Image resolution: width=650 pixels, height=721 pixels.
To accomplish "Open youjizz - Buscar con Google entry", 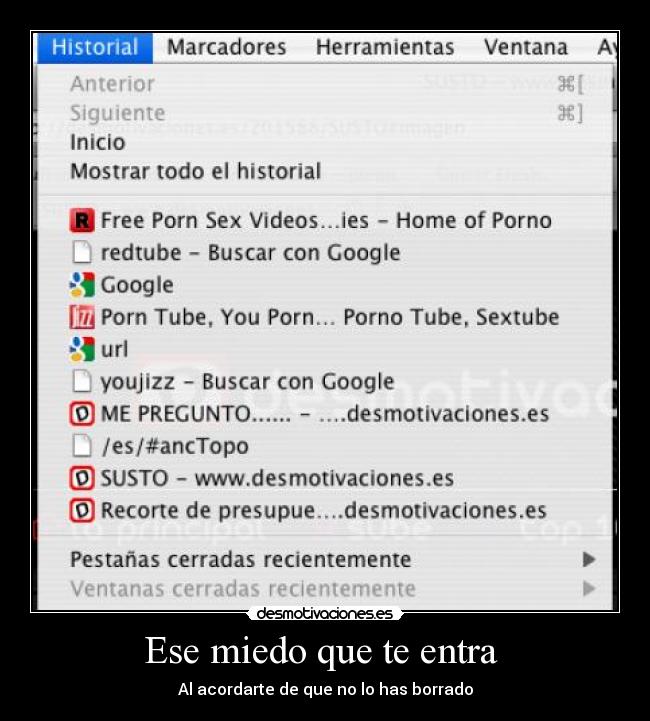I will tap(325, 381).
